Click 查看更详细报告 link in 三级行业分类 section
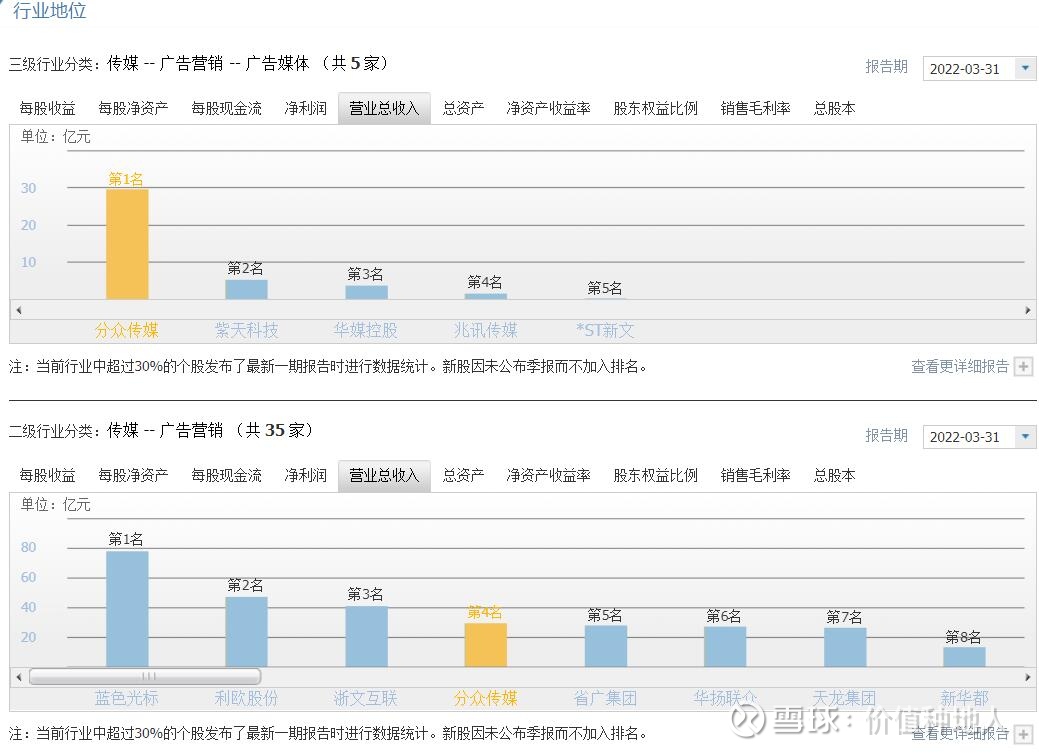The image size is (1039, 753). tap(959, 367)
